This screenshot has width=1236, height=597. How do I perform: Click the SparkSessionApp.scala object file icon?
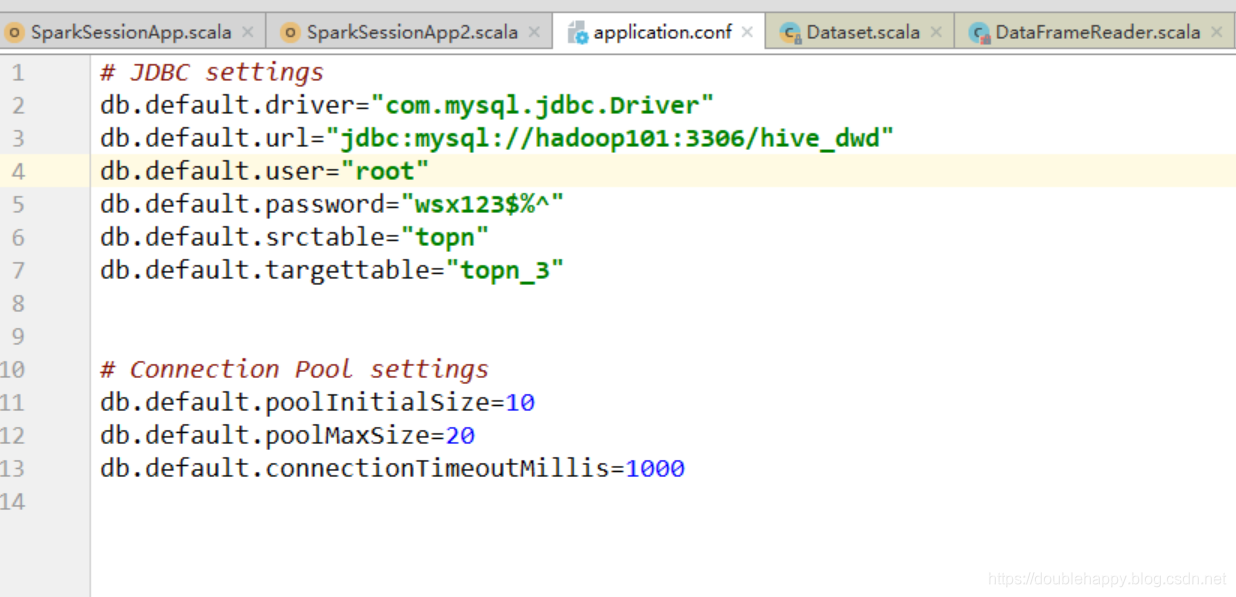15,32
